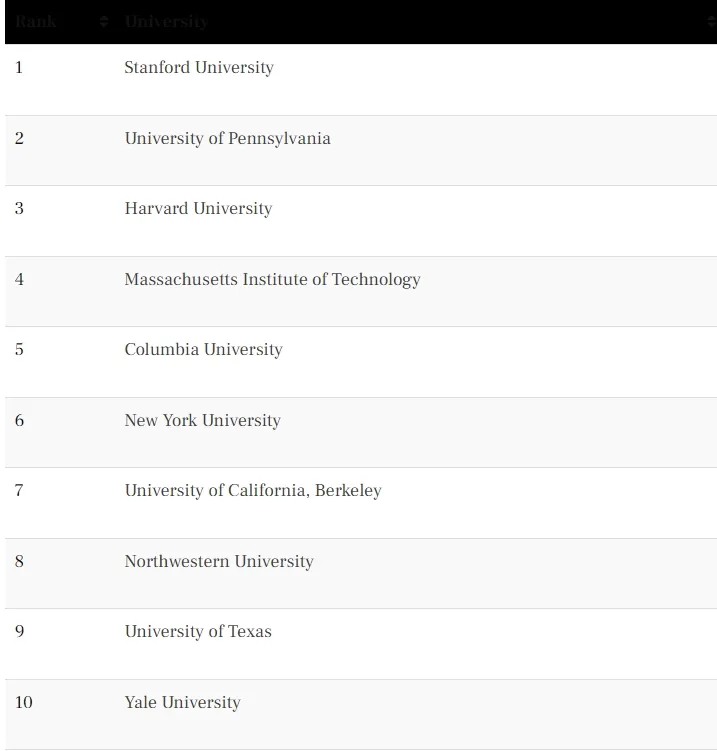717x751 pixels.
Task: Click University of California, Berkeley
Action: coord(253,491)
